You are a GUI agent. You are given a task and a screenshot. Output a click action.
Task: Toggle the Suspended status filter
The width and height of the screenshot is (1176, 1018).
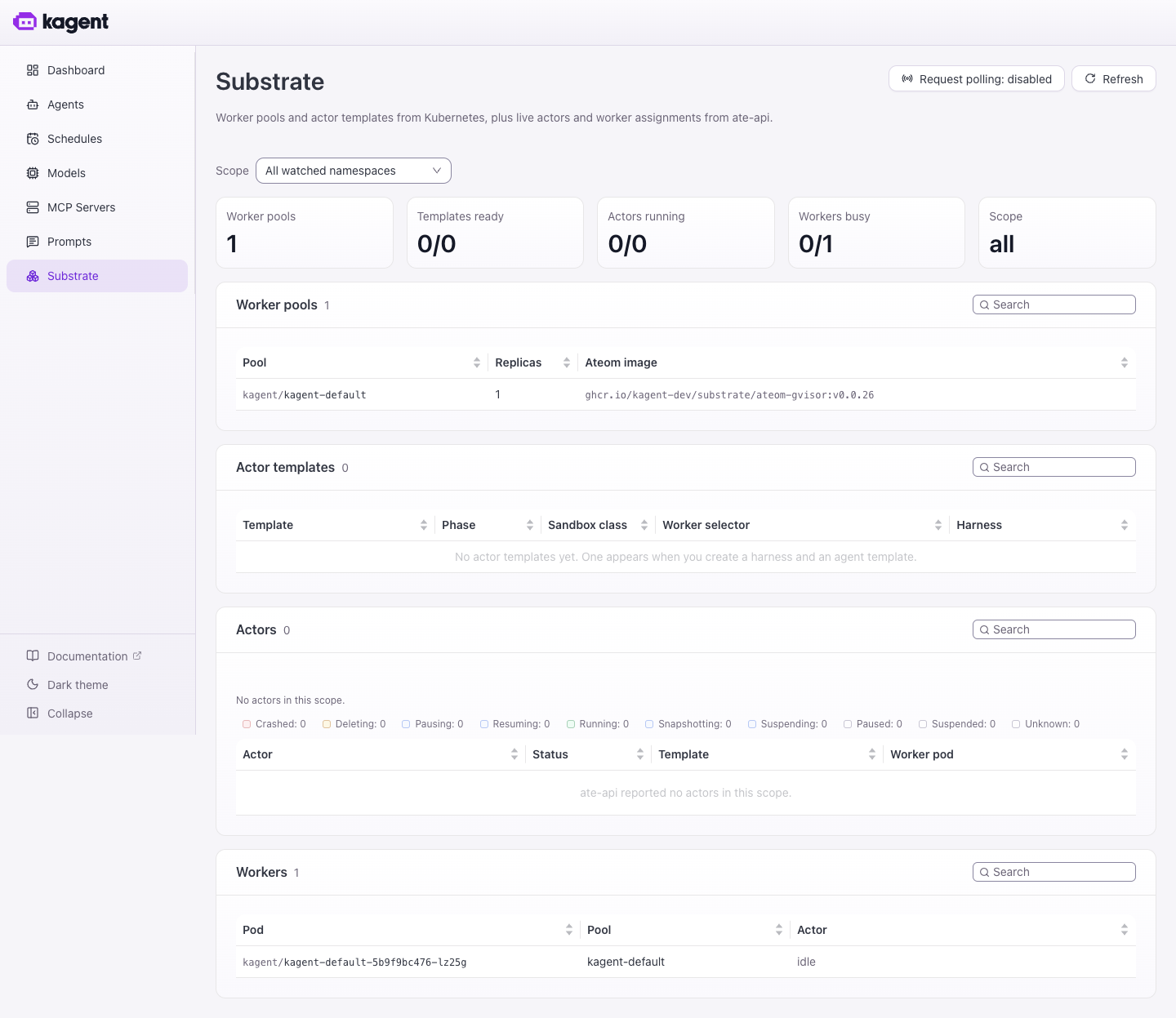pyautogui.click(x=957, y=724)
